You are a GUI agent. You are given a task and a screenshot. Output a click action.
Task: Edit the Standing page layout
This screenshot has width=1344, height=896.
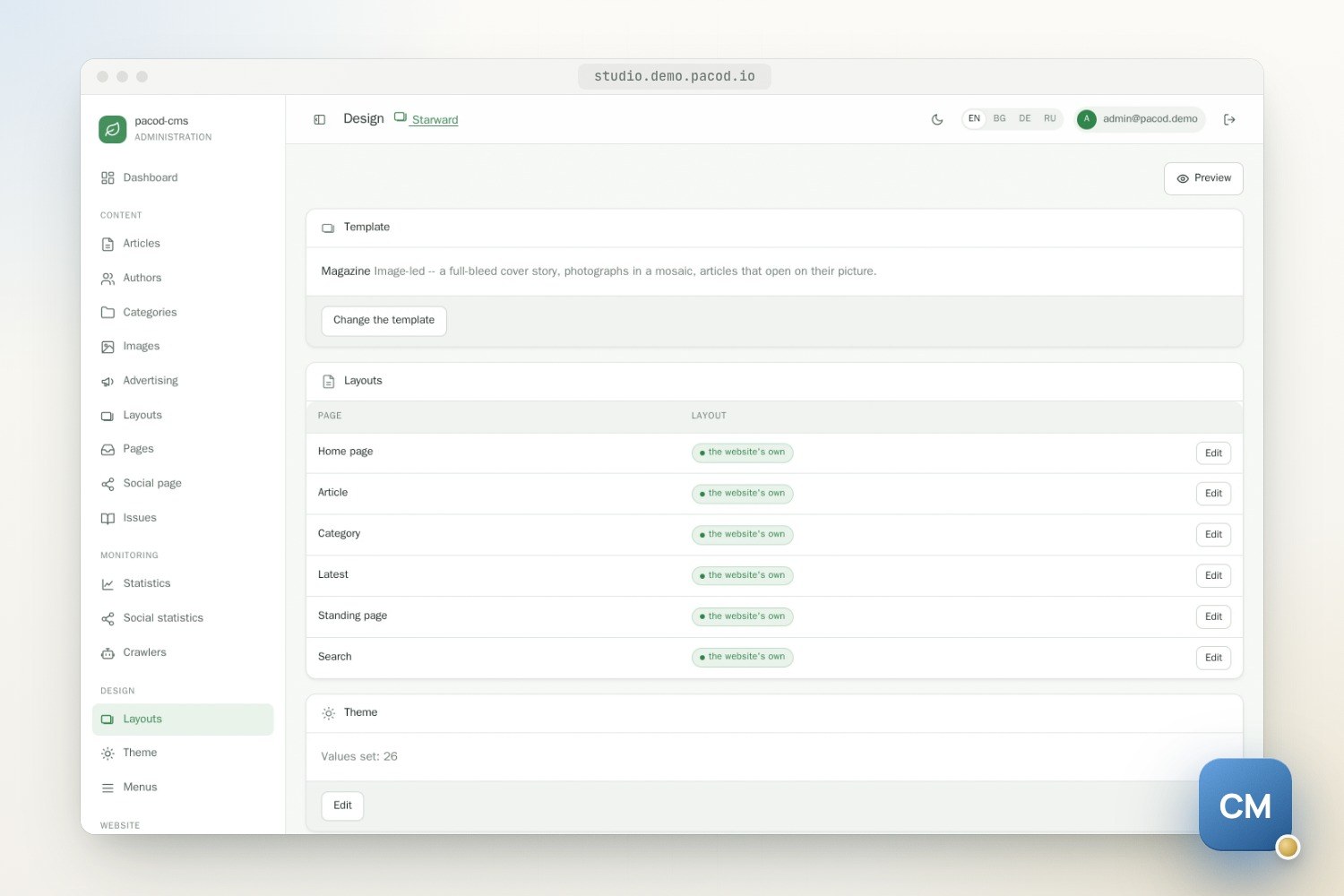tap(1213, 617)
